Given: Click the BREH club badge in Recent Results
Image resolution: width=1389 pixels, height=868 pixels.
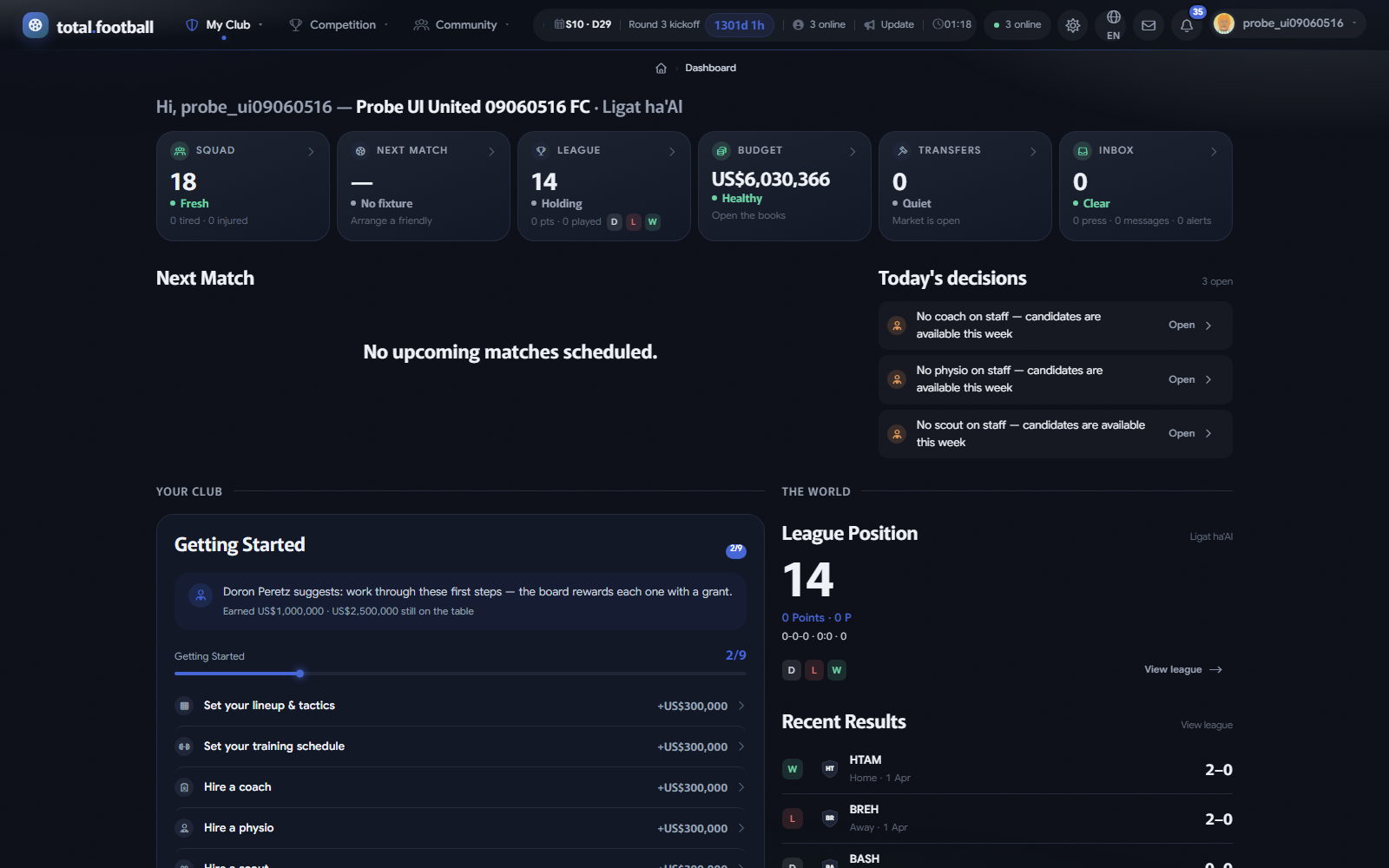Looking at the screenshot, I should (830, 818).
